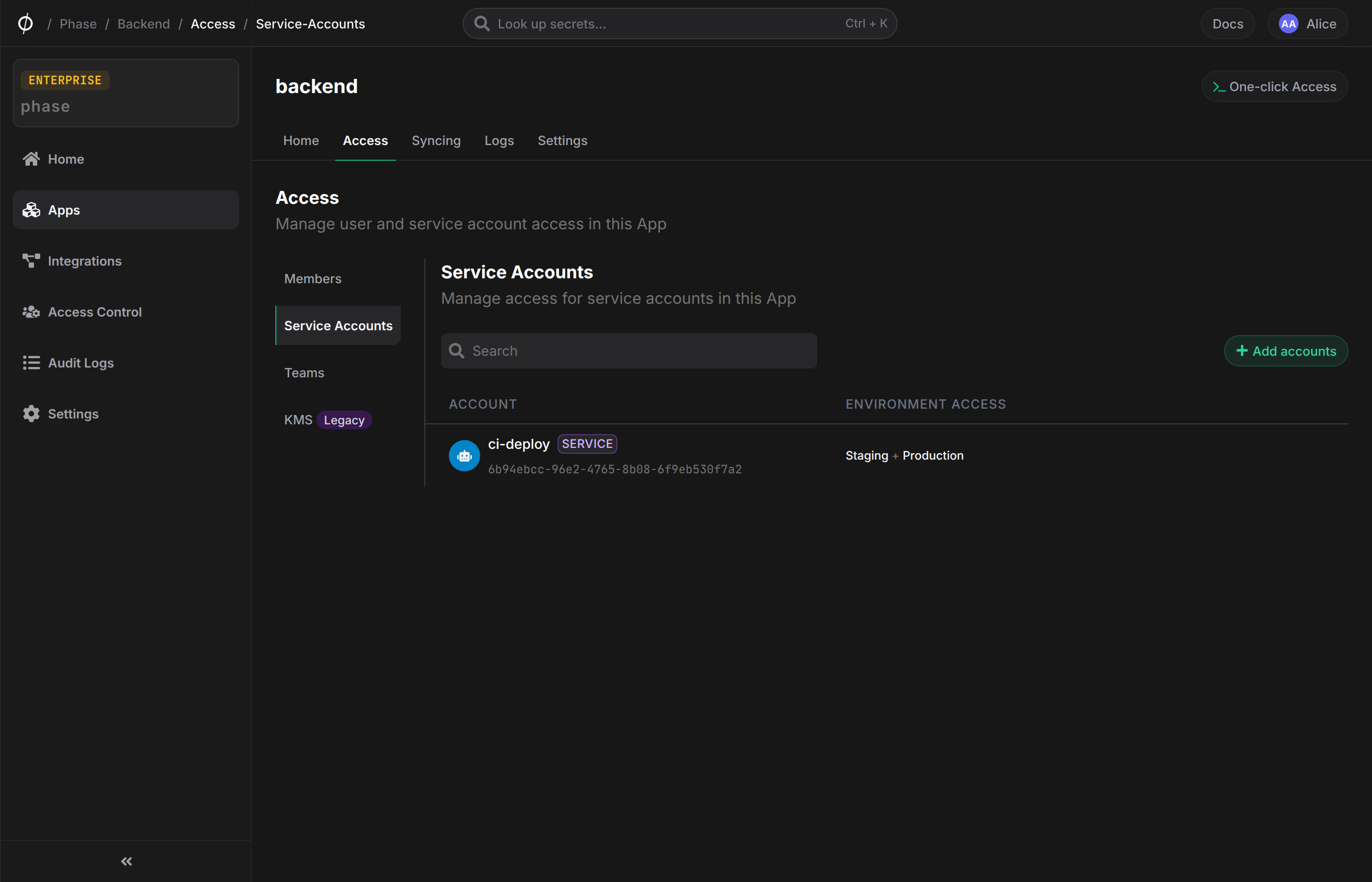Click the ci-deploy account ID text

[614, 469]
